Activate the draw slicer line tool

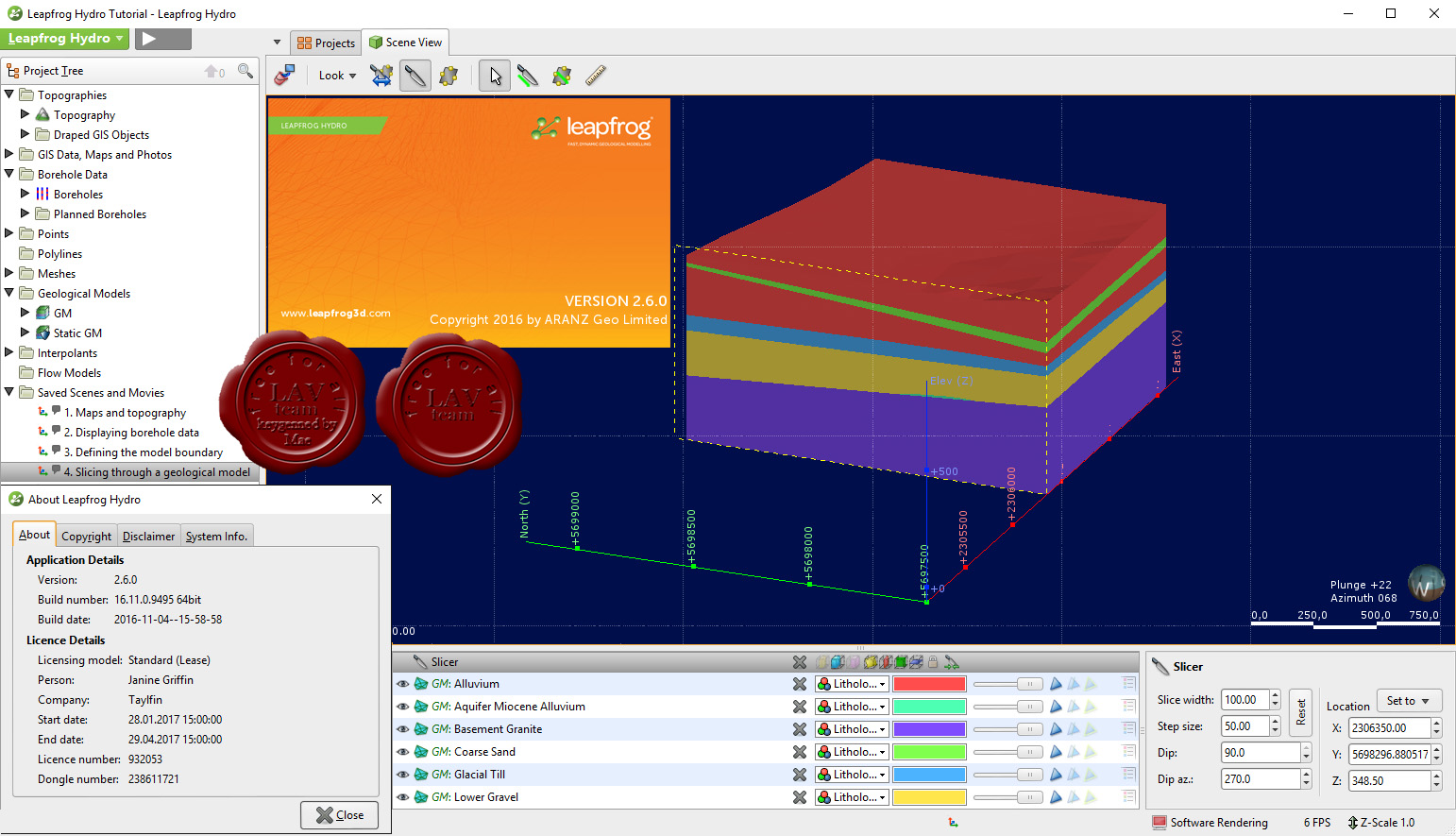pyautogui.click(x=528, y=76)
